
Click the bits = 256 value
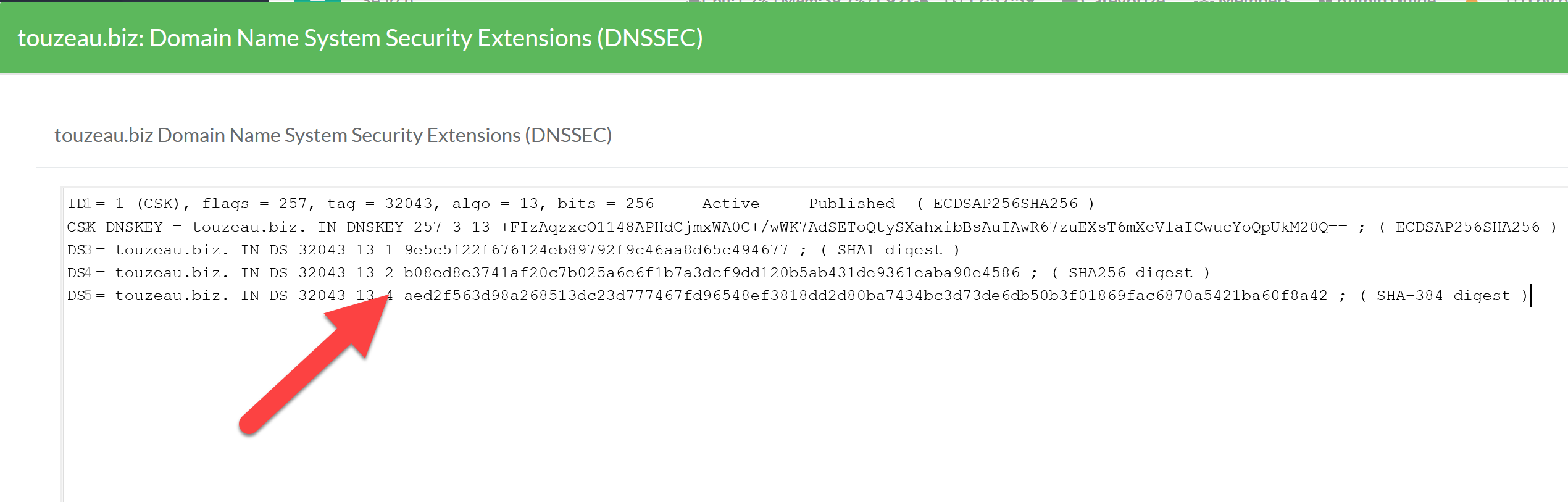click(605, 204)
